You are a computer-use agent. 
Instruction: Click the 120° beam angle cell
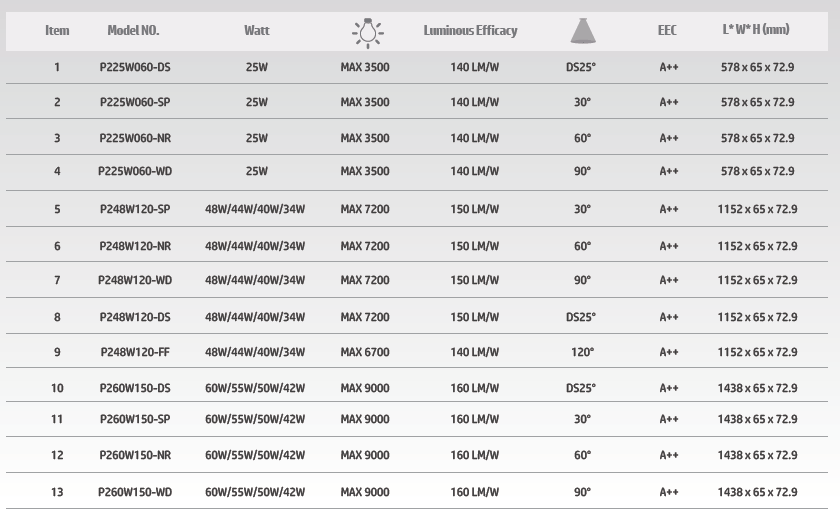tap(583, 352)
